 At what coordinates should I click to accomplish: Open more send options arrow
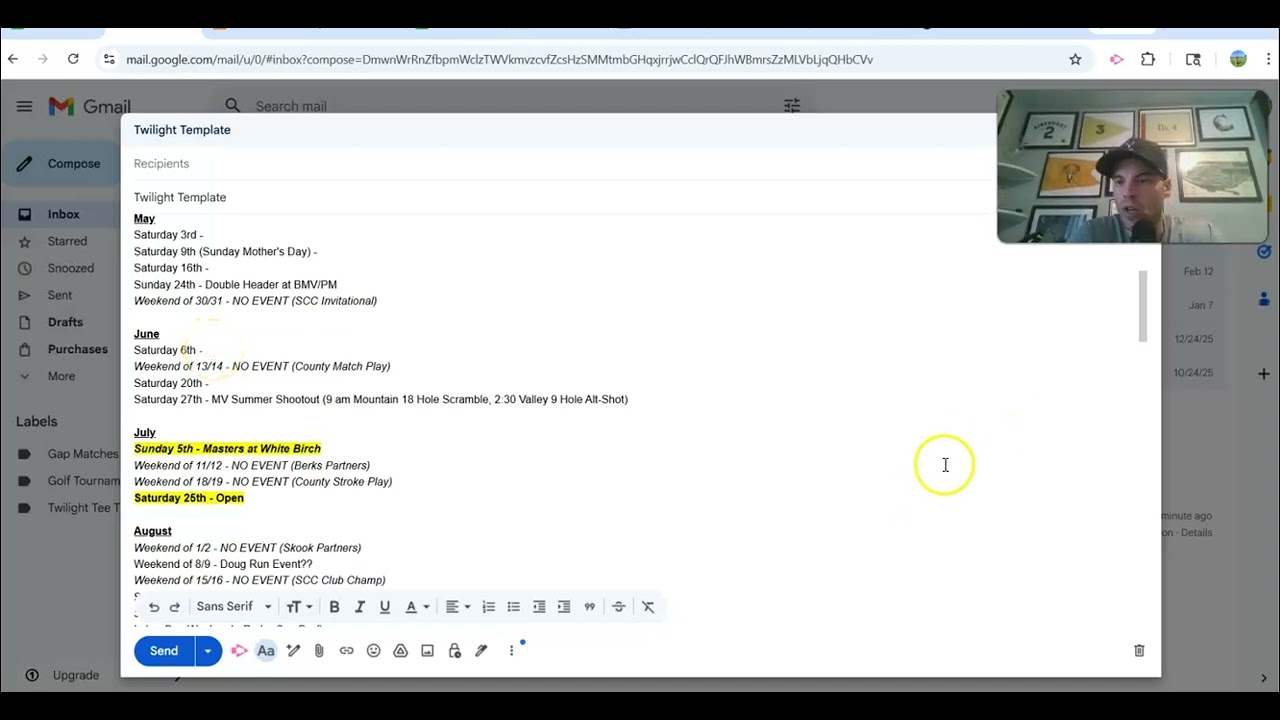pos(208,651)
